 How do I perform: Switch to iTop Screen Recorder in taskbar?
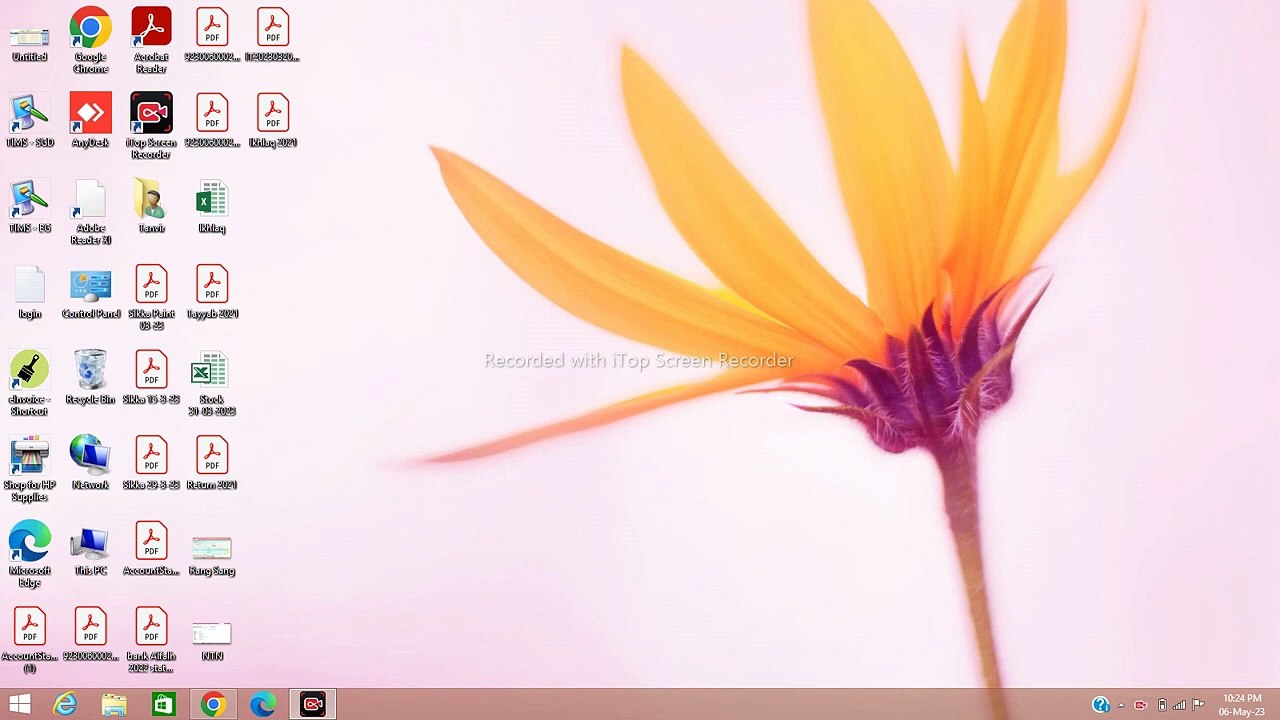coord(313,705)
